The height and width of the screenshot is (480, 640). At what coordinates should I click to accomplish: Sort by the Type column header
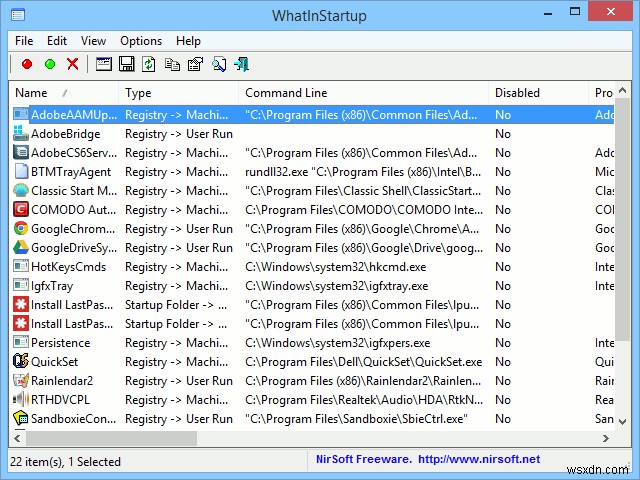(x=178, y=93)
